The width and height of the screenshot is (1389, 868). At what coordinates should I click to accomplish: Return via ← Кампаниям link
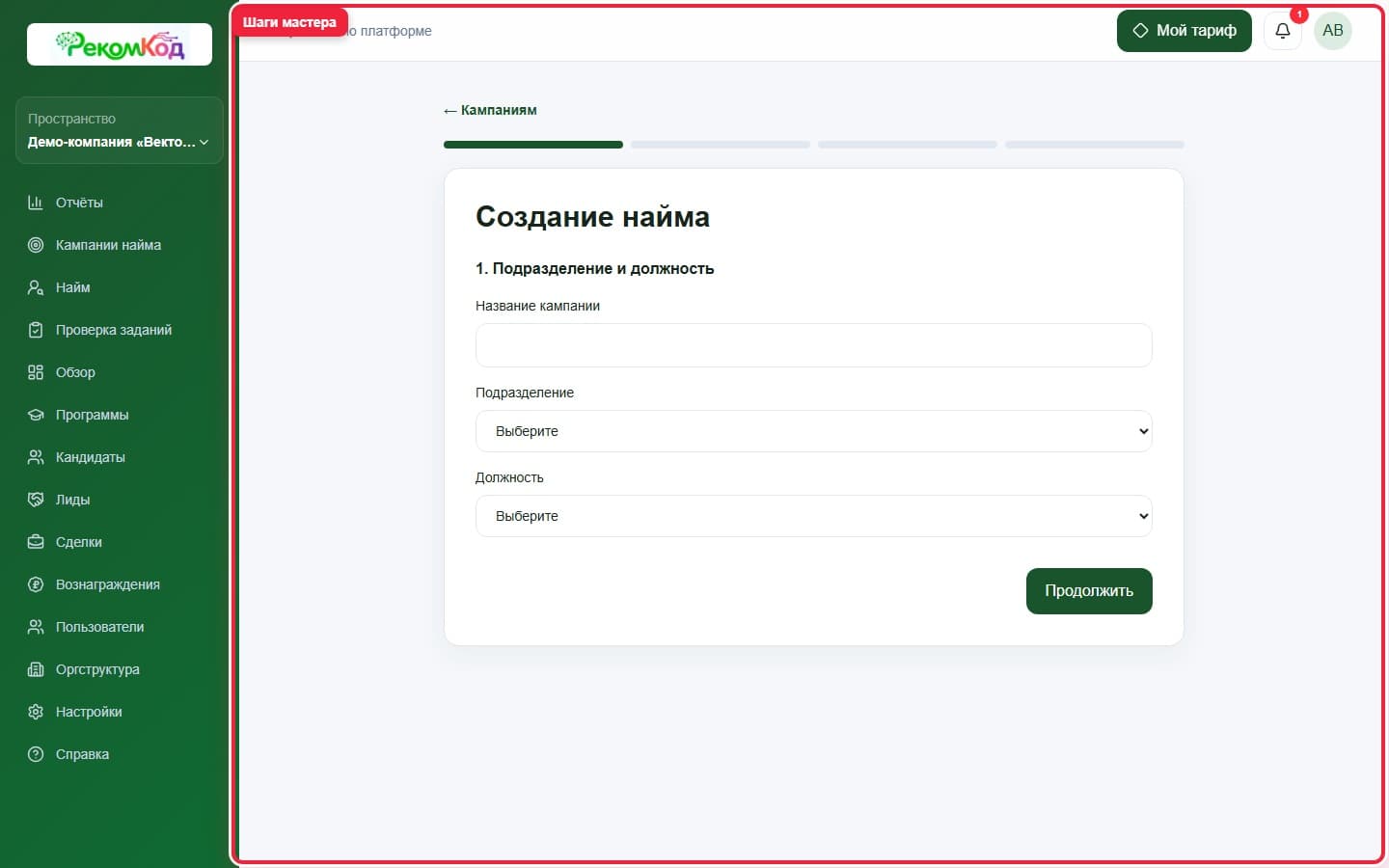490,110
